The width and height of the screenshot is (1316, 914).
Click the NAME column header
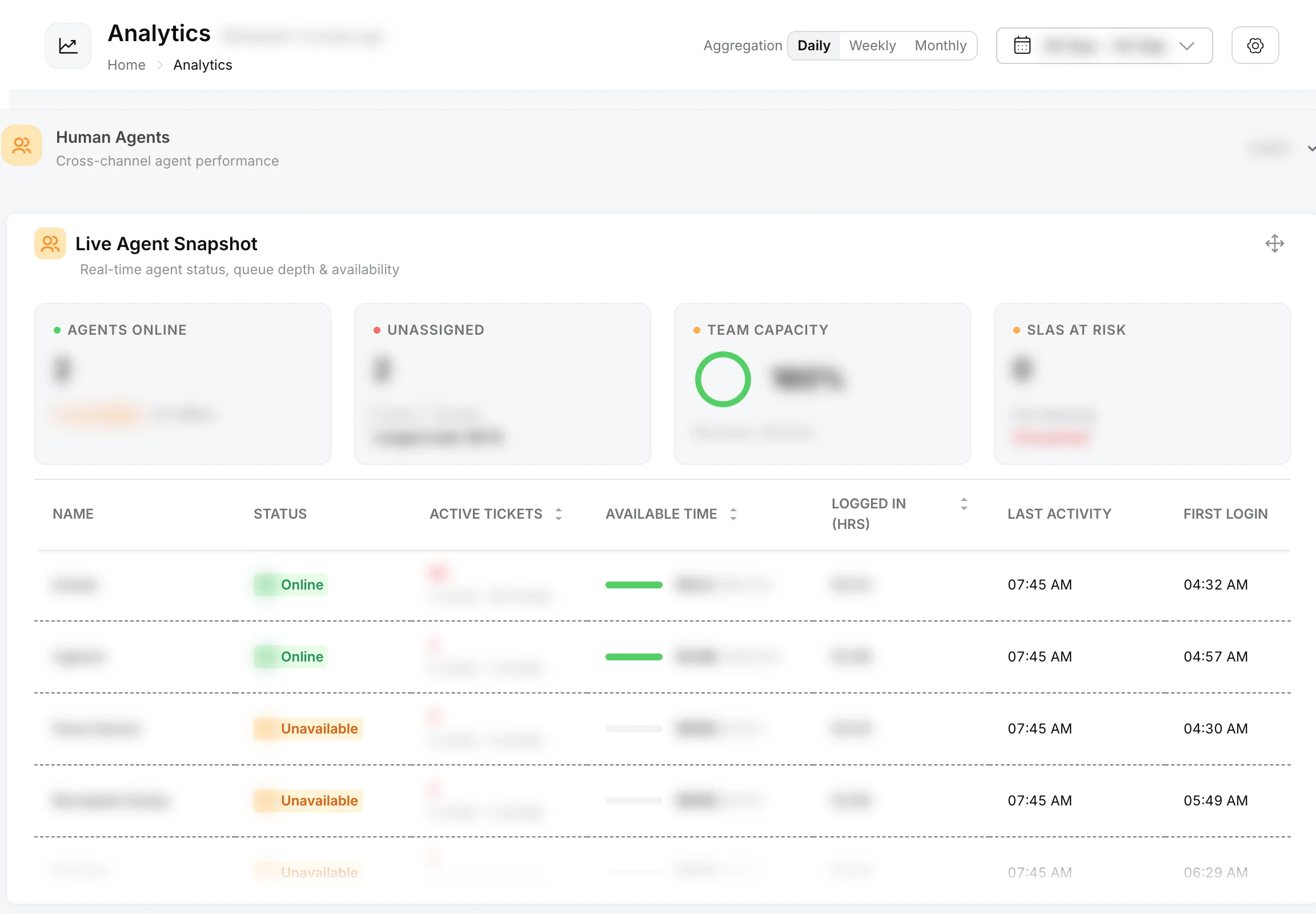point(73,514)
